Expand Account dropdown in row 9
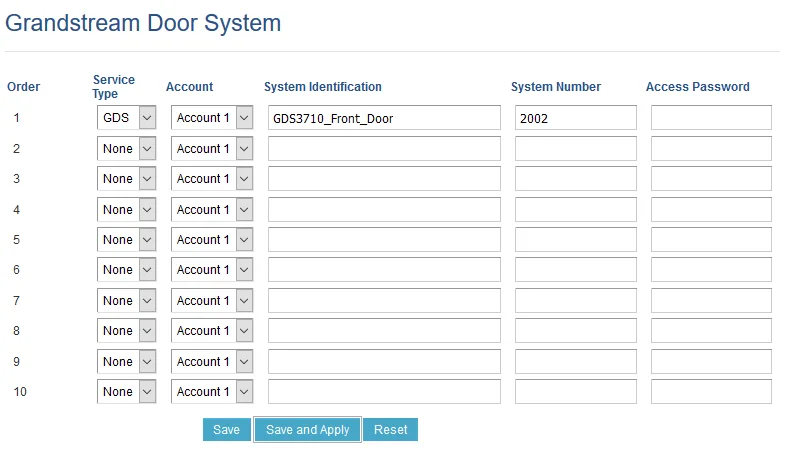The width and height of the screenshot is (785, 450). point(212,362)
